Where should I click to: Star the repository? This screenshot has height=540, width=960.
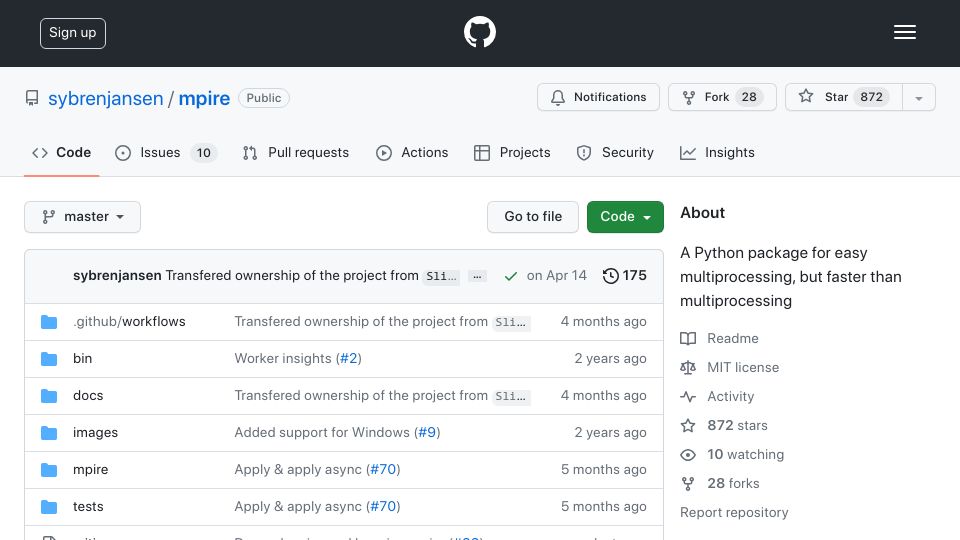pos(844,97)
